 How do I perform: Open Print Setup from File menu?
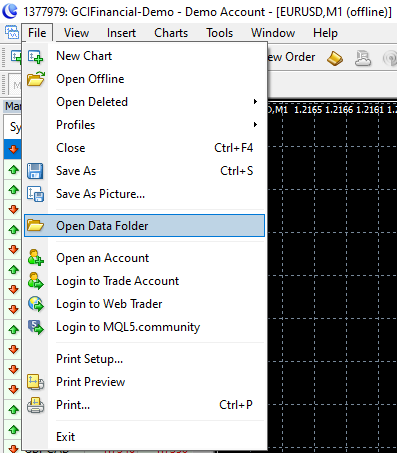[144, 359]
